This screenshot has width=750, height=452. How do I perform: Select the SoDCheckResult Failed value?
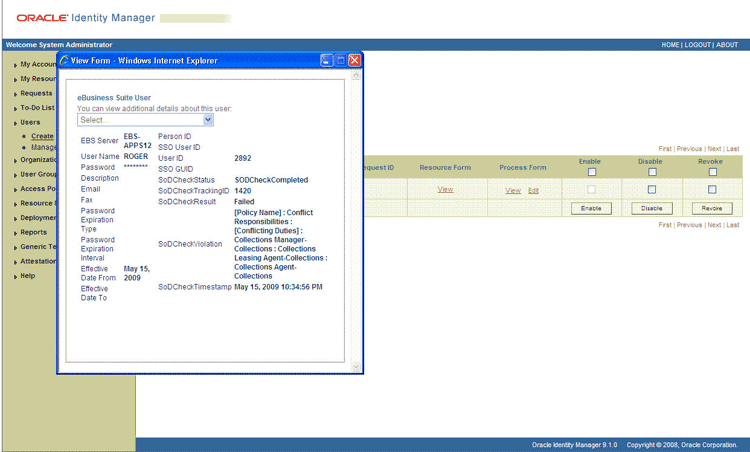click(244, 202)
